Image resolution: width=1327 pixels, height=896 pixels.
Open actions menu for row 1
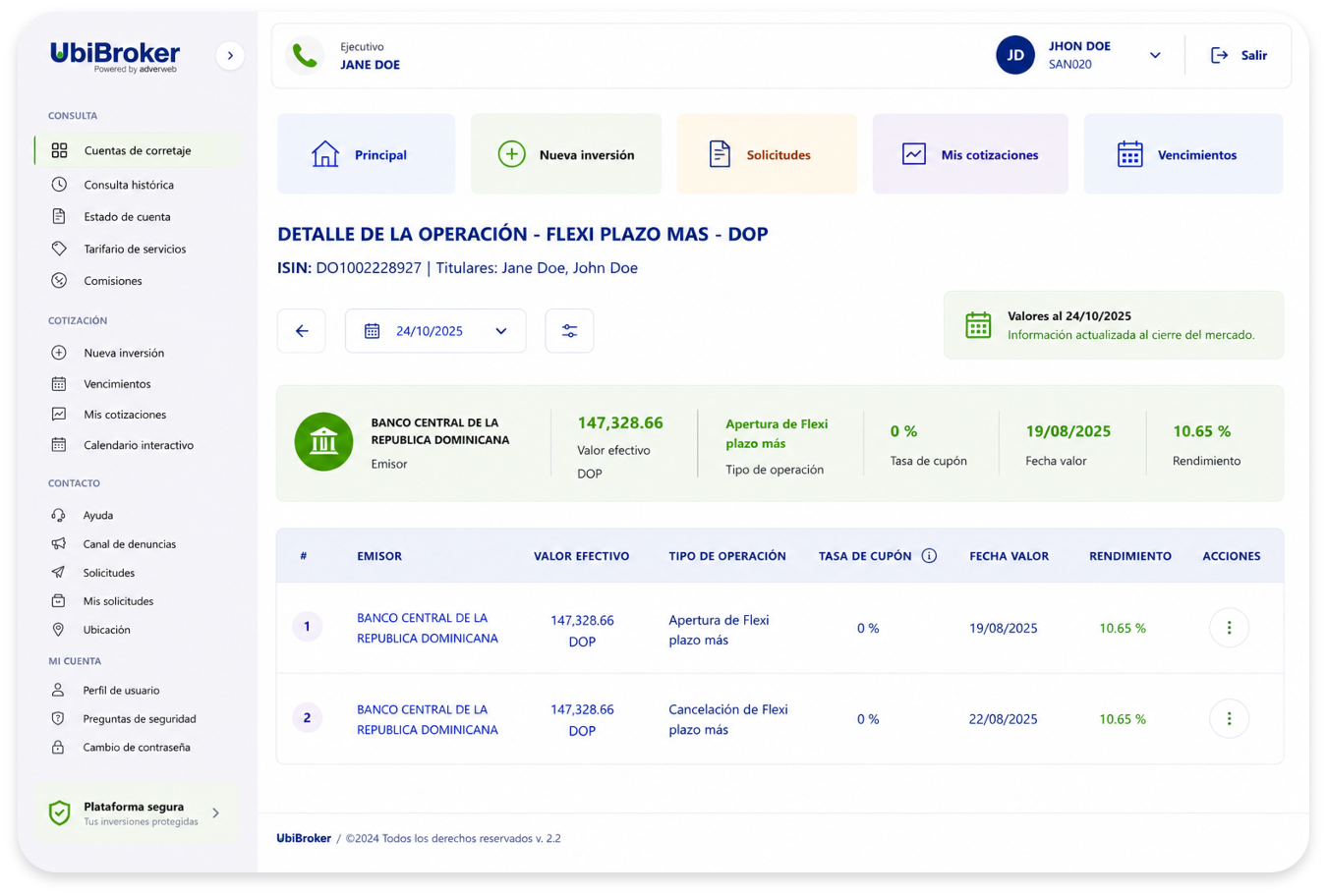(1229, 628)
